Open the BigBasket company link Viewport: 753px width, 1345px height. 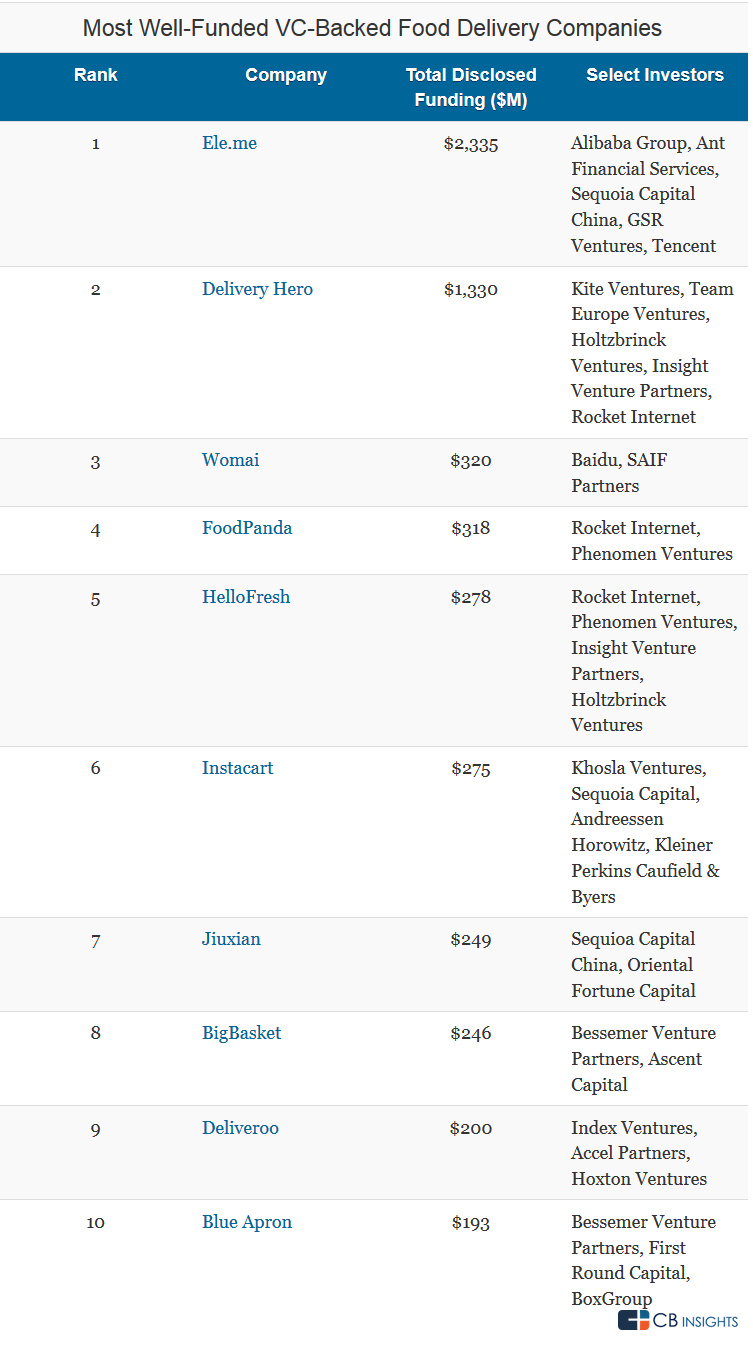click(x=241, y=1033)
